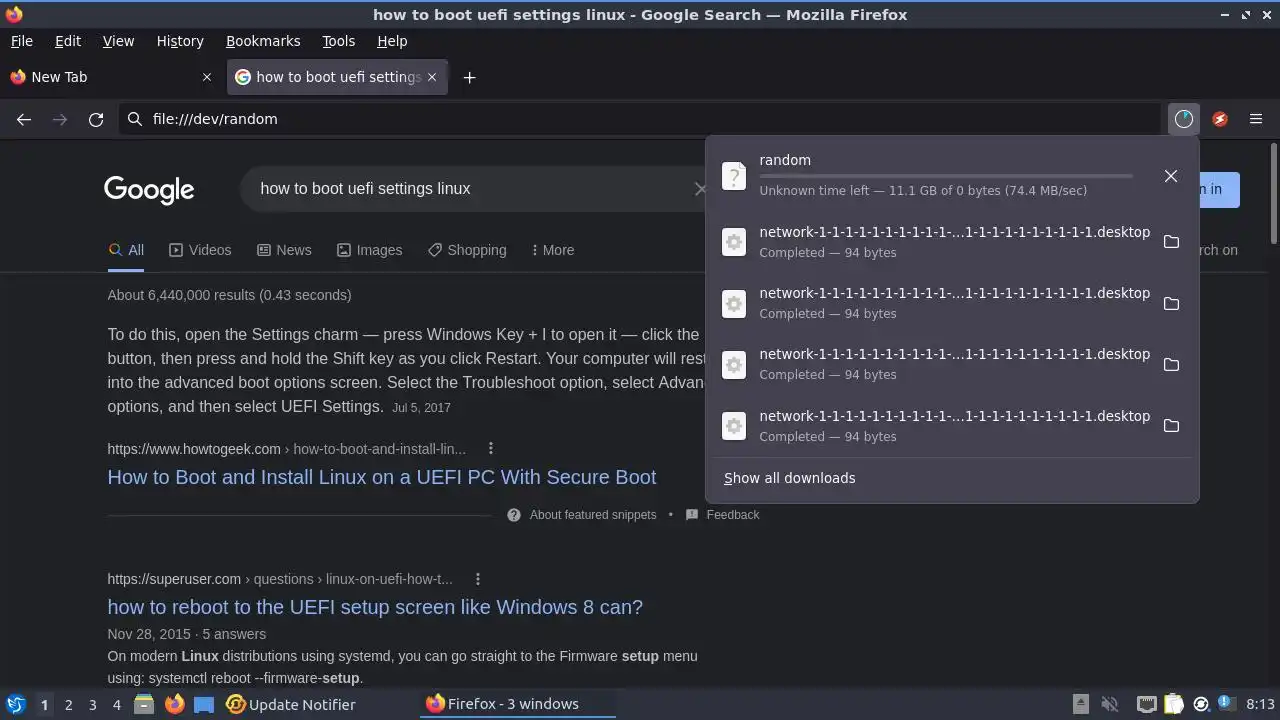Open the clipboard manager tray icon

pyautogui.click(x=1174, y=704)
